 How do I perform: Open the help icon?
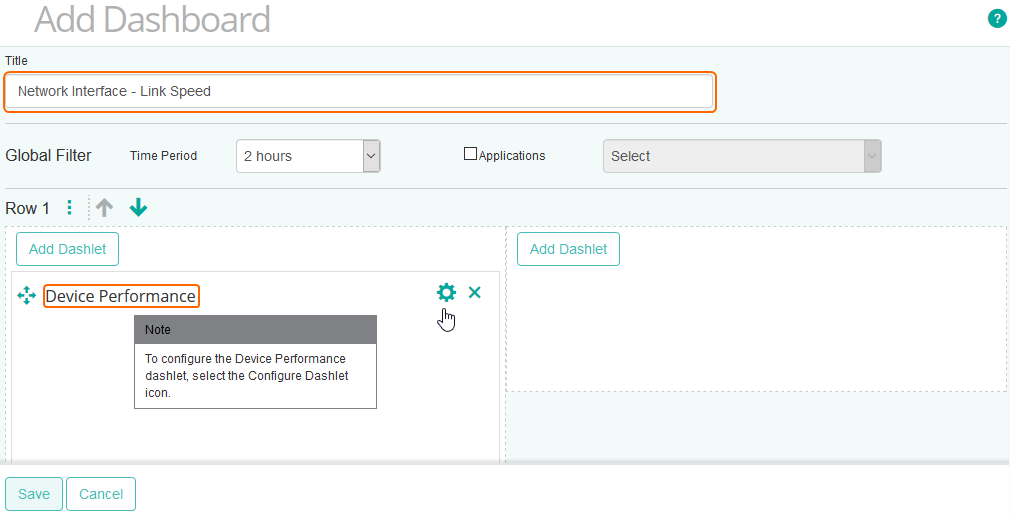click(996, 18)
